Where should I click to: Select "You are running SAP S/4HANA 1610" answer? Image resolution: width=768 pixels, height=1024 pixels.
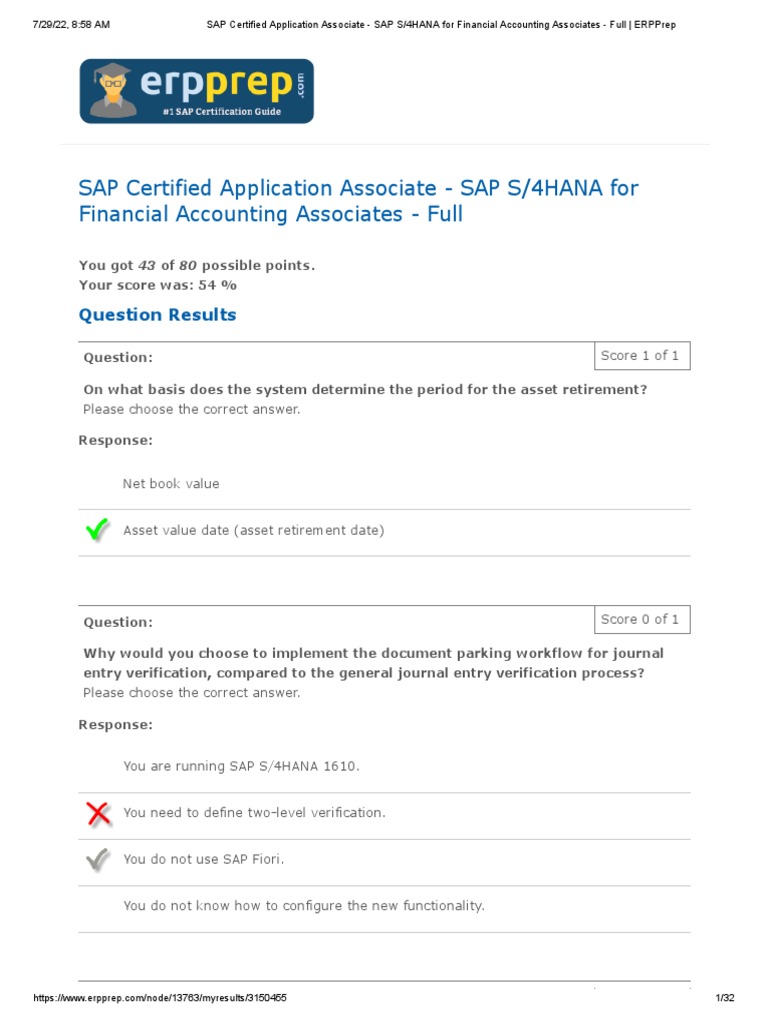241,766
